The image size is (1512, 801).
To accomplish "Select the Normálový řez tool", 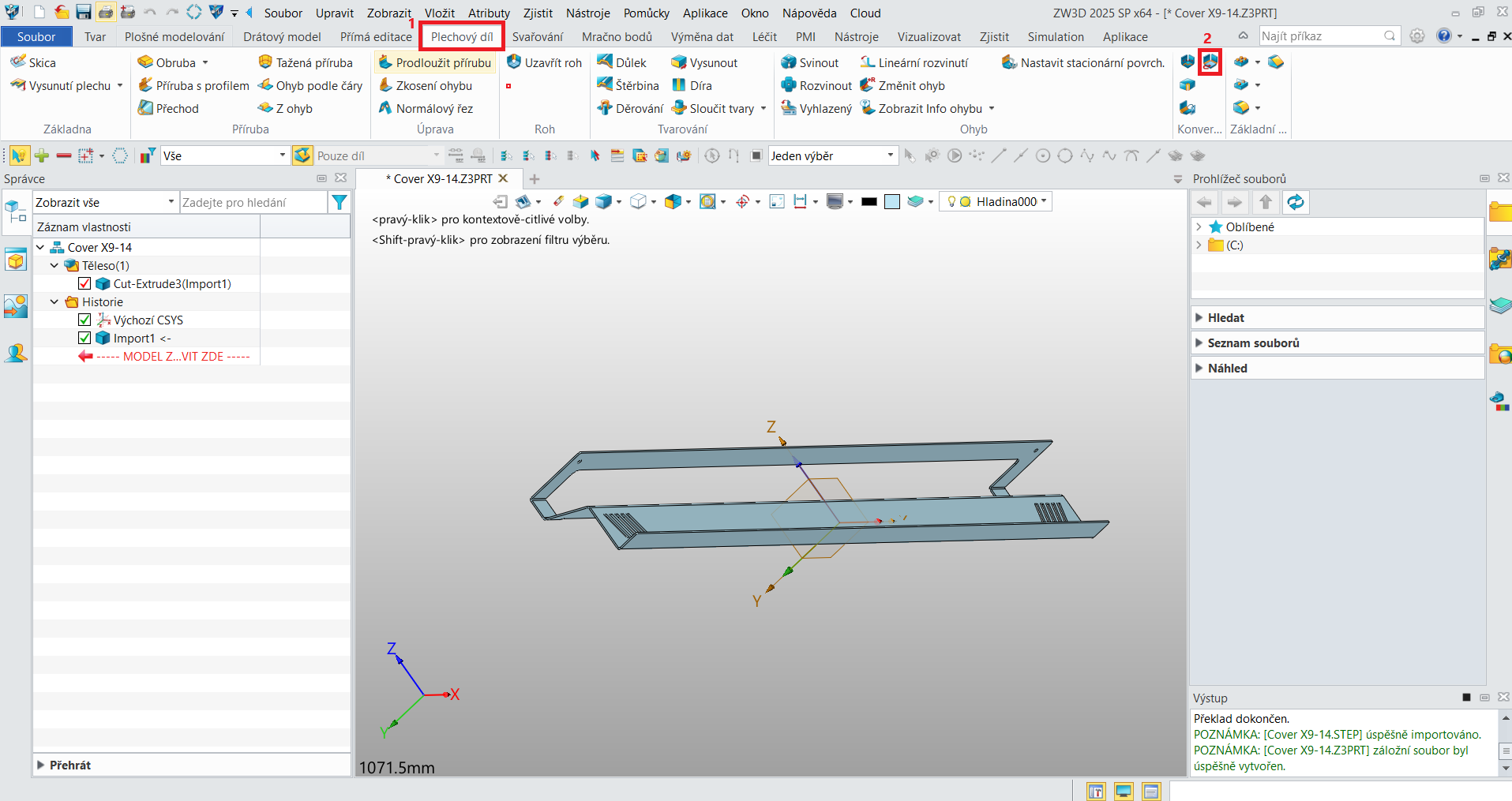I will pos(426,108).
